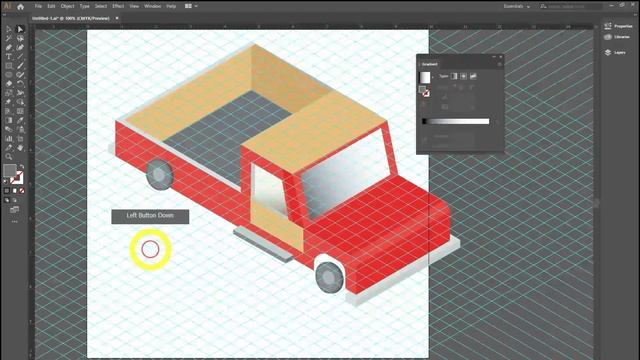Choose Radial gradient type
The image size is (640, 360).
click(464, 76)
